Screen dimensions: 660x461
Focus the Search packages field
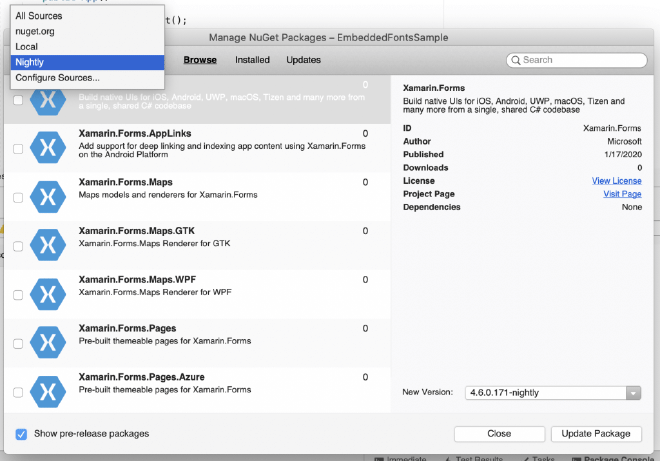[x=577, y=60]
